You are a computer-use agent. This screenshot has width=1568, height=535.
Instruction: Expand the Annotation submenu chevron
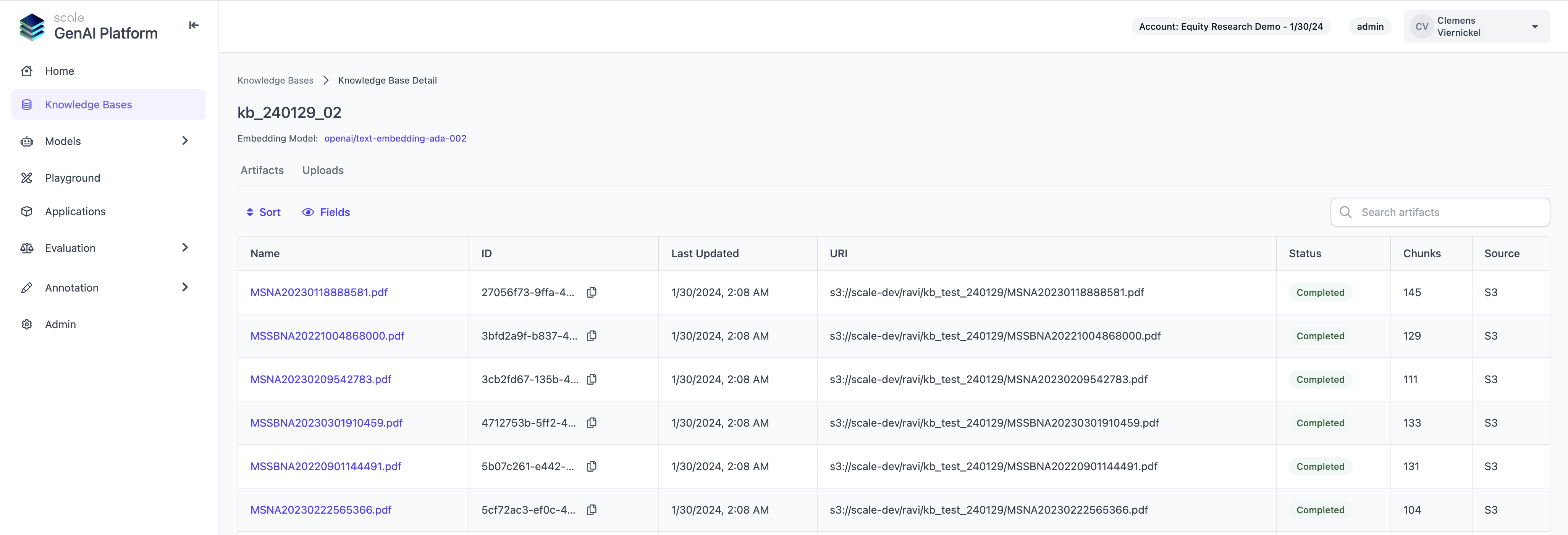coord(185,287)
